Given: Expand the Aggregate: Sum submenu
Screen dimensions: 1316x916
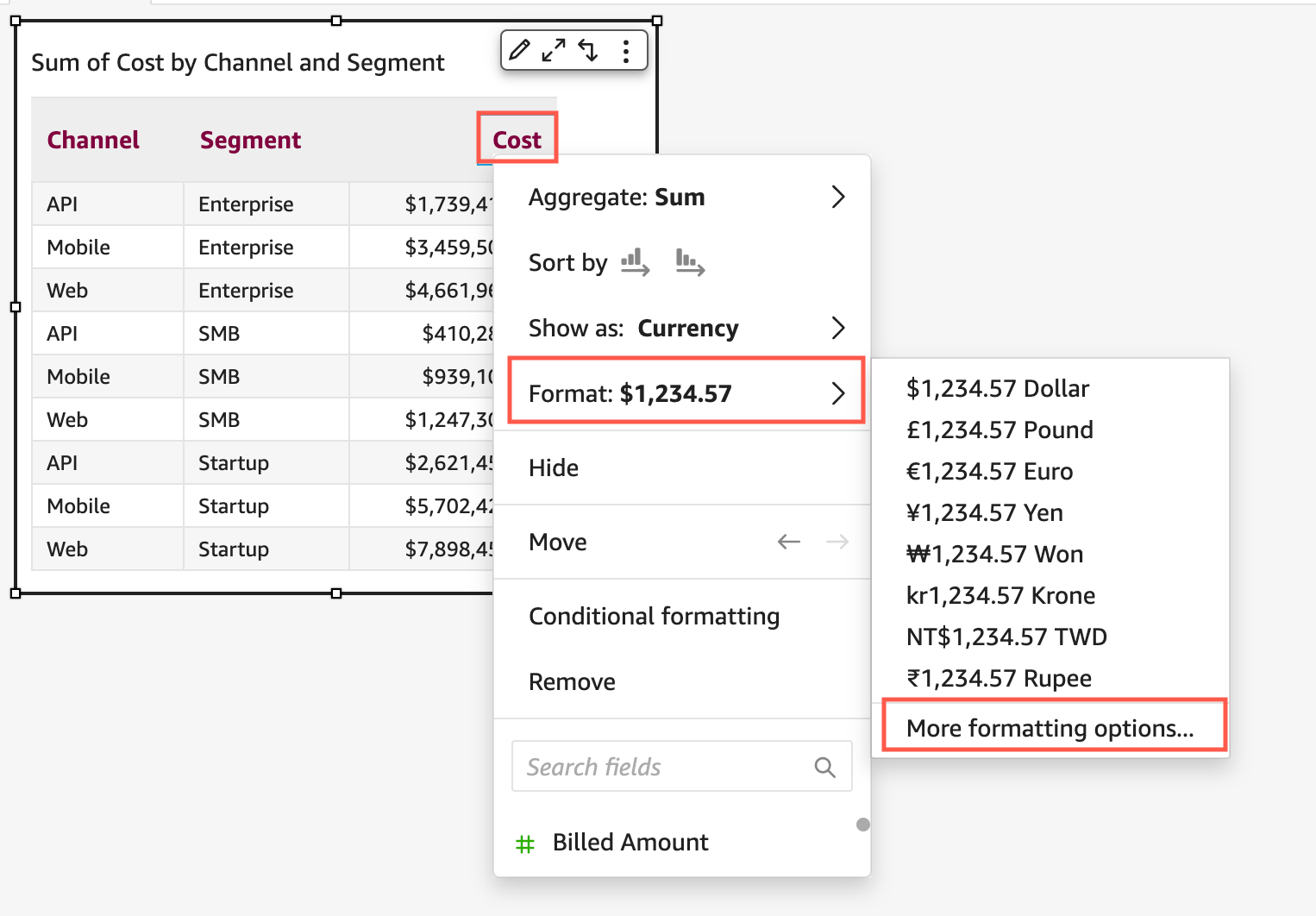Looking at the screenshot, I should [x=837, y=197].
